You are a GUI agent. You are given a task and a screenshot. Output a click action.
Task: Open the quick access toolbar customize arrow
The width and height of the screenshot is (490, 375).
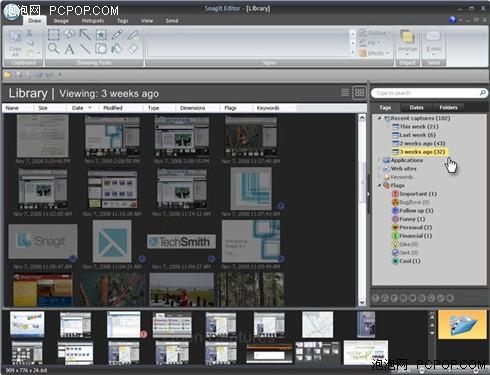pos(60,75)
